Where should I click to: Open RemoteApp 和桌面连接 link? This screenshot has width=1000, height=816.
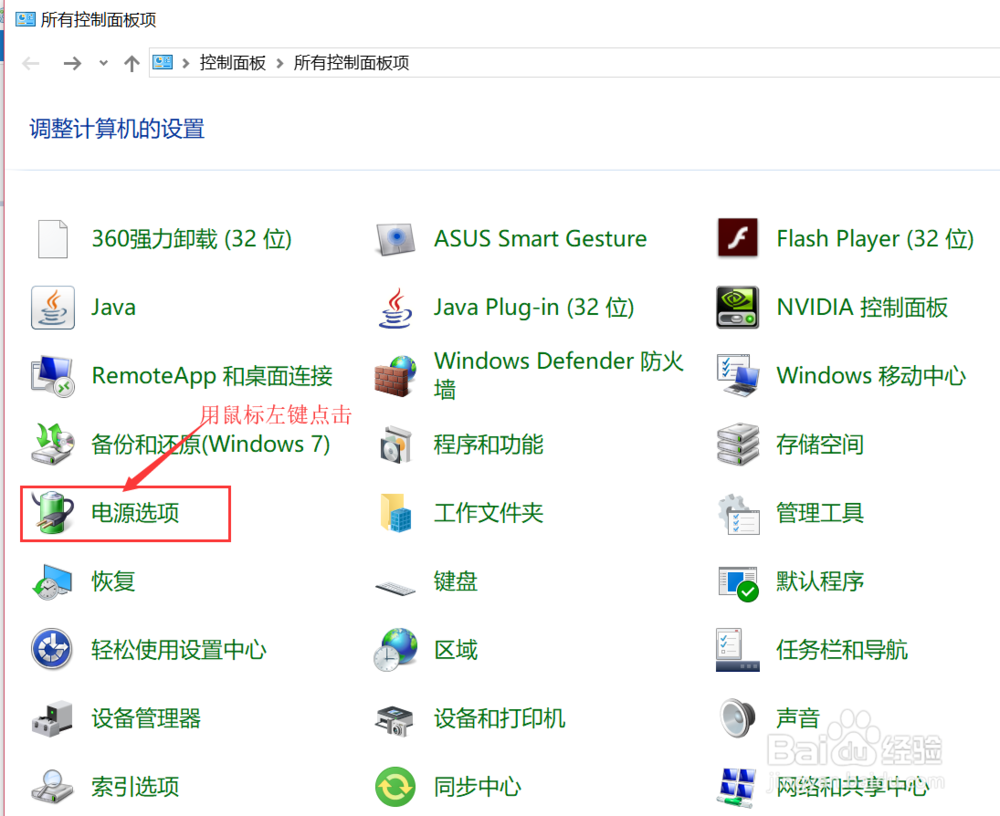[x=212, y=376]
